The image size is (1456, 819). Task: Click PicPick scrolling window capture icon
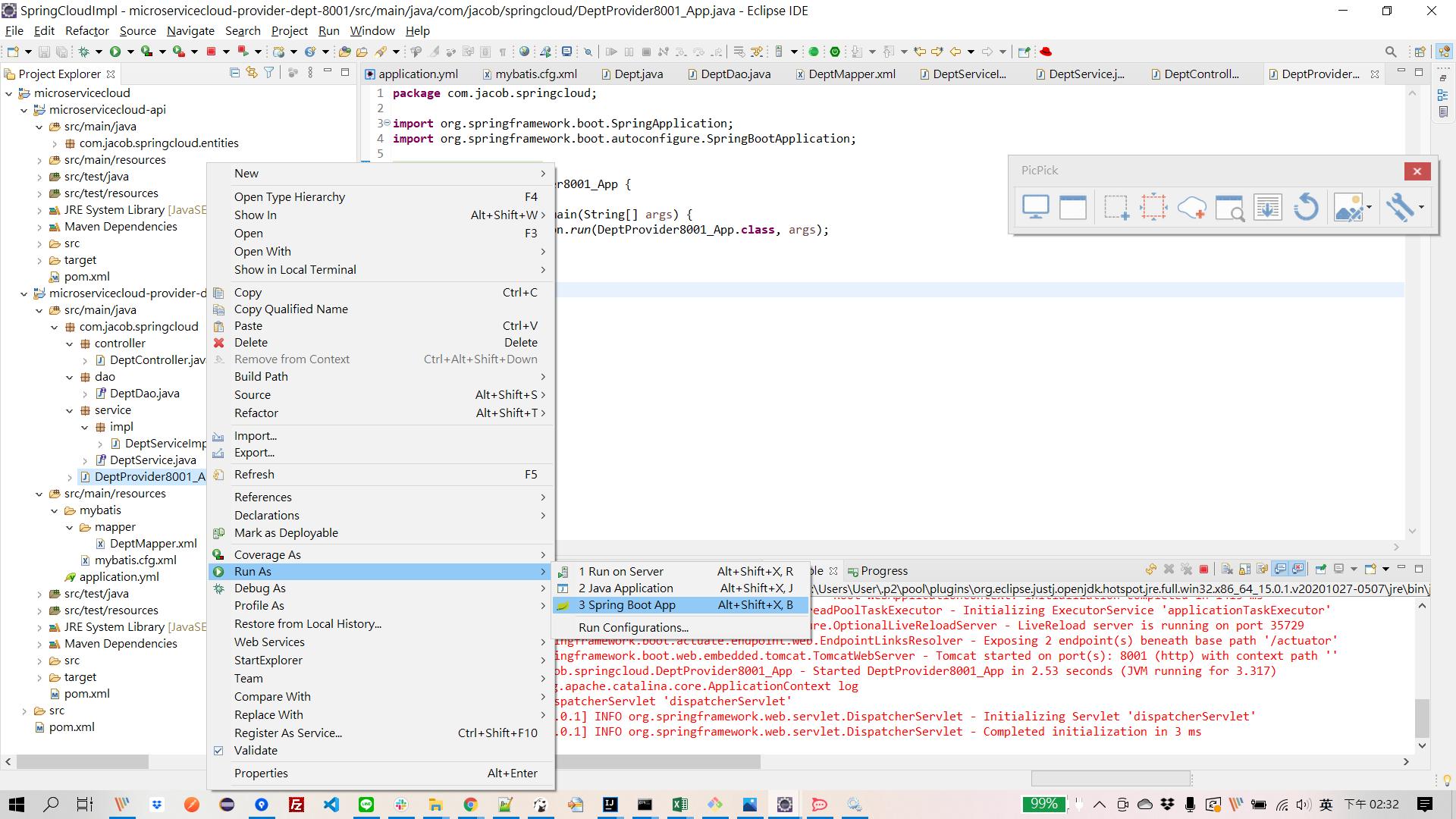1268,207
